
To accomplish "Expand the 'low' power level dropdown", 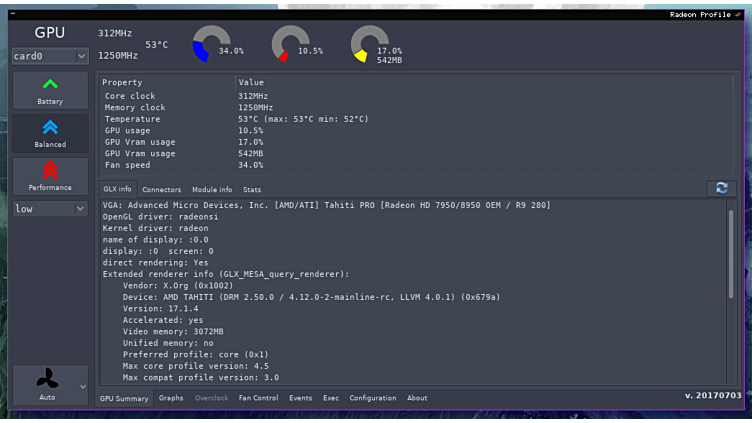I will point(50,209).
